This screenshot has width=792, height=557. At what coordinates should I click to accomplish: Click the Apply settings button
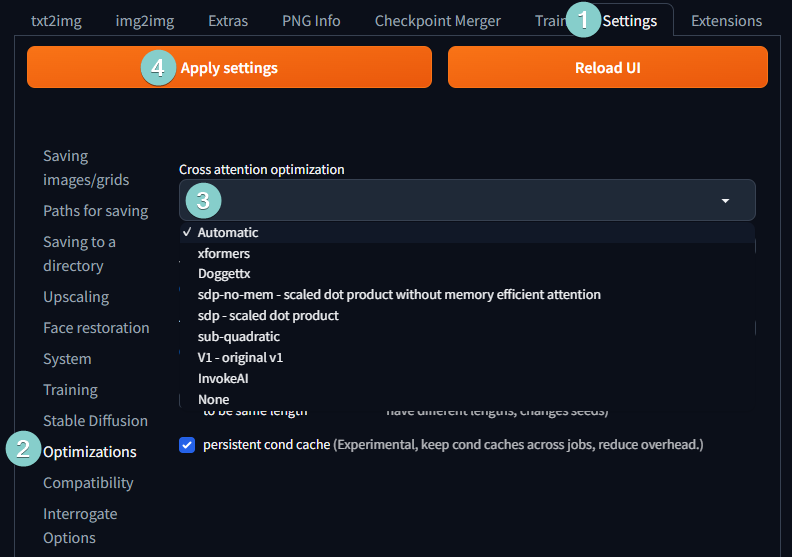229,68
